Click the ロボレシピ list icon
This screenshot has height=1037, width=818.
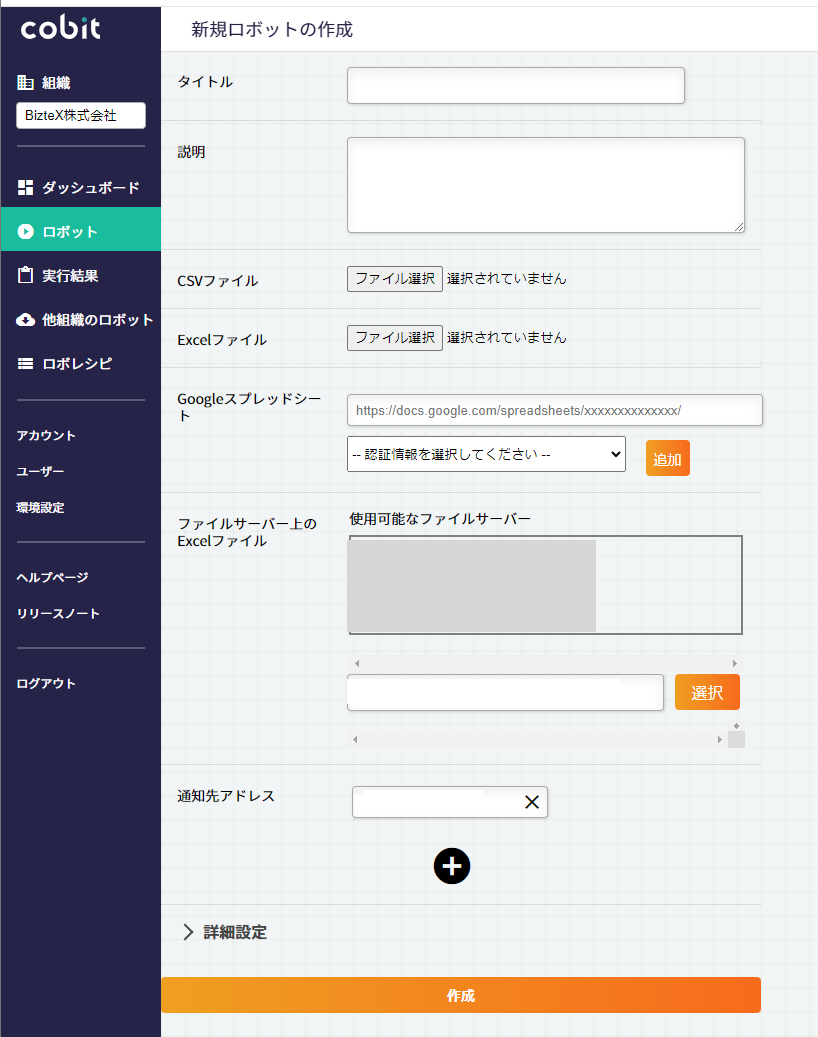coord(25,363)
